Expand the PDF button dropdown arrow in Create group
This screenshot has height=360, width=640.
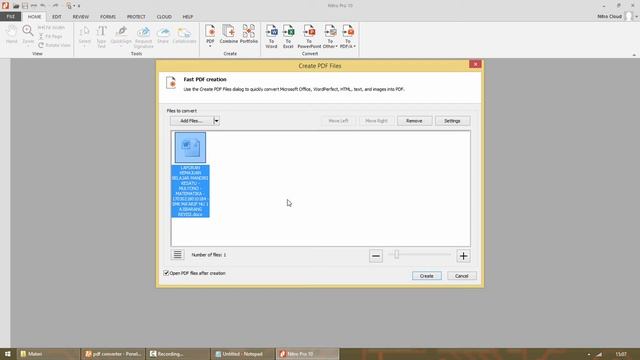tap(210, 46)
